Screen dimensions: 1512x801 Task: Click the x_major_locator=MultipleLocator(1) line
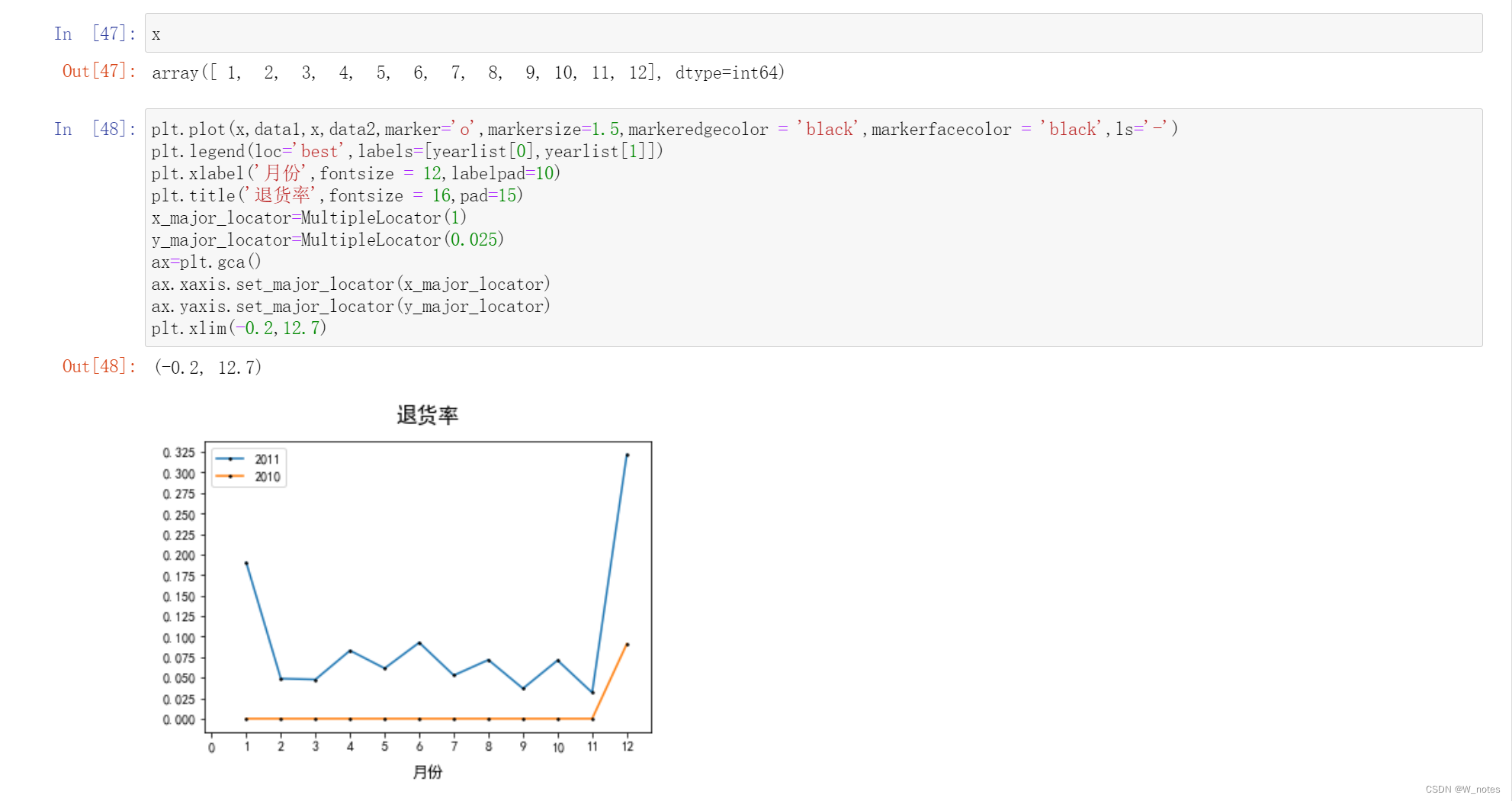(309, 217)
